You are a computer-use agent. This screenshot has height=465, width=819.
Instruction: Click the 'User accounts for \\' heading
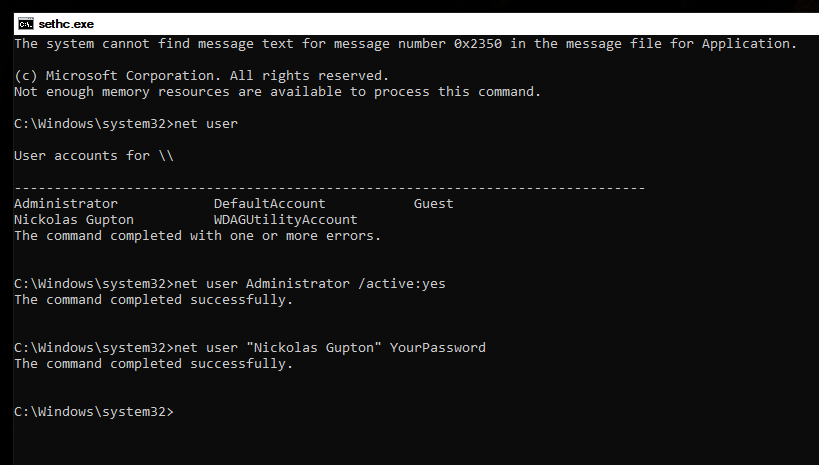coord(93,156)
